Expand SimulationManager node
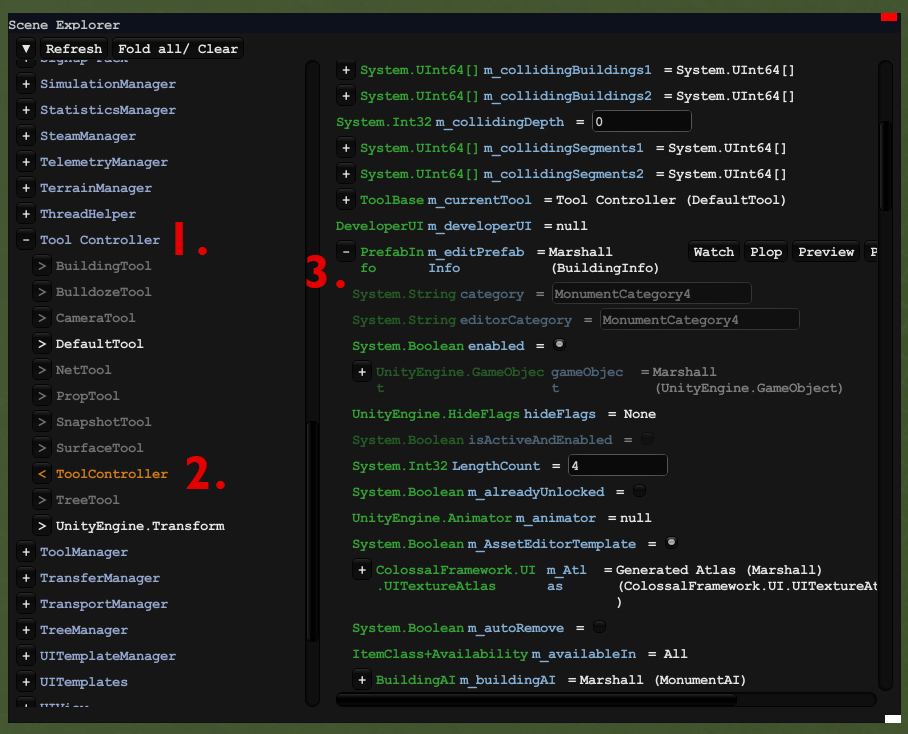The width and height of the screenshot is (908, 734). pyautogui.click(x=25, y=84)
